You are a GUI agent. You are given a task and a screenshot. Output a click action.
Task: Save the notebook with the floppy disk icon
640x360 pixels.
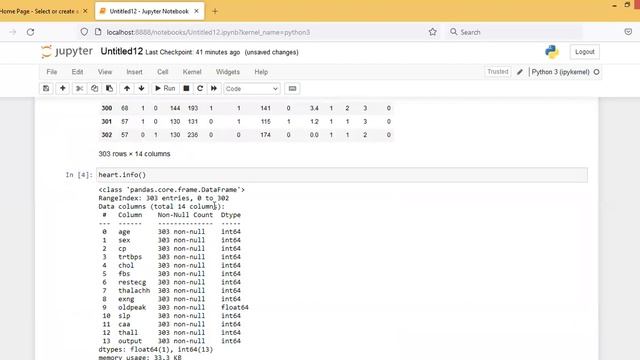[x=46, y=89]
